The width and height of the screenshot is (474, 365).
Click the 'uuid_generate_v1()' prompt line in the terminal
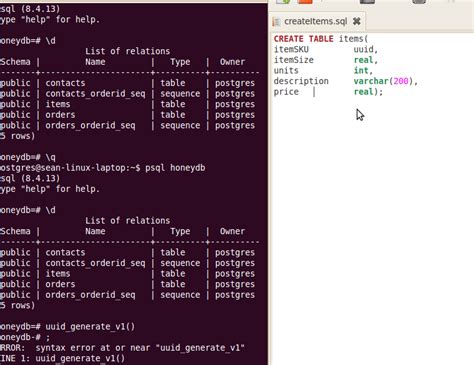coord(67,326)
